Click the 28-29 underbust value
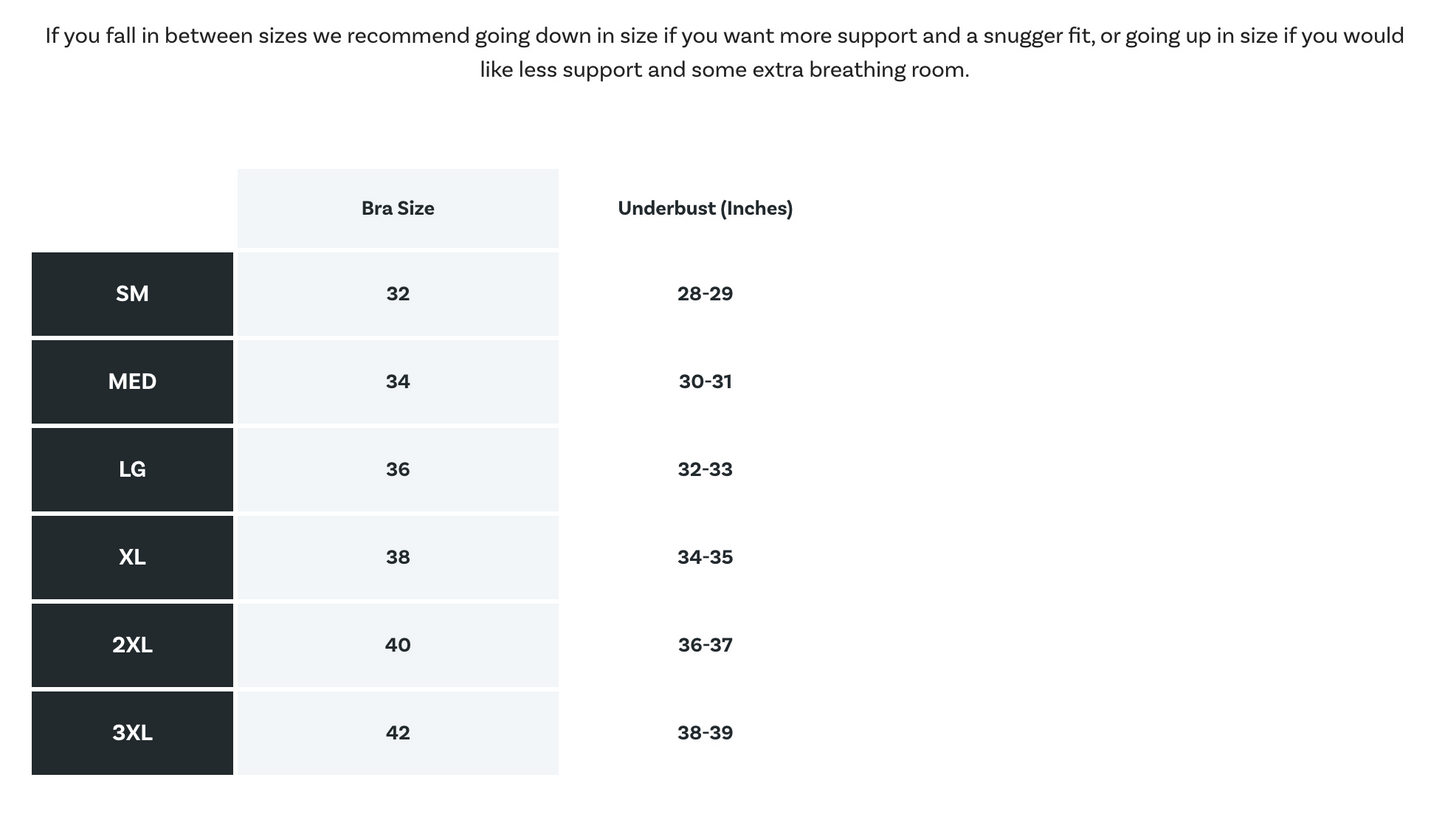Image resolution: width=1445 pixels, height=828 pixels. (x=705, y=294)
